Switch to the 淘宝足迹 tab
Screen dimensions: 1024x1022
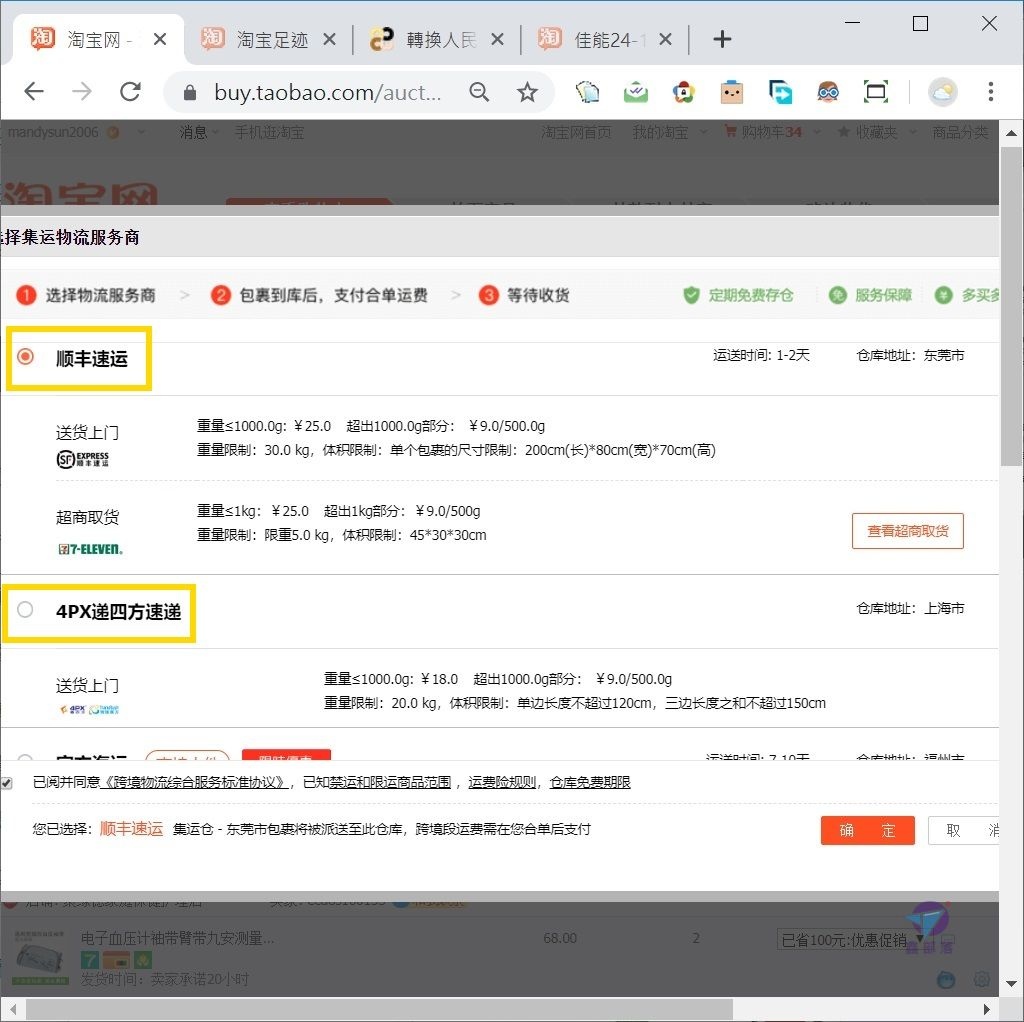click(x=268, y=39)
